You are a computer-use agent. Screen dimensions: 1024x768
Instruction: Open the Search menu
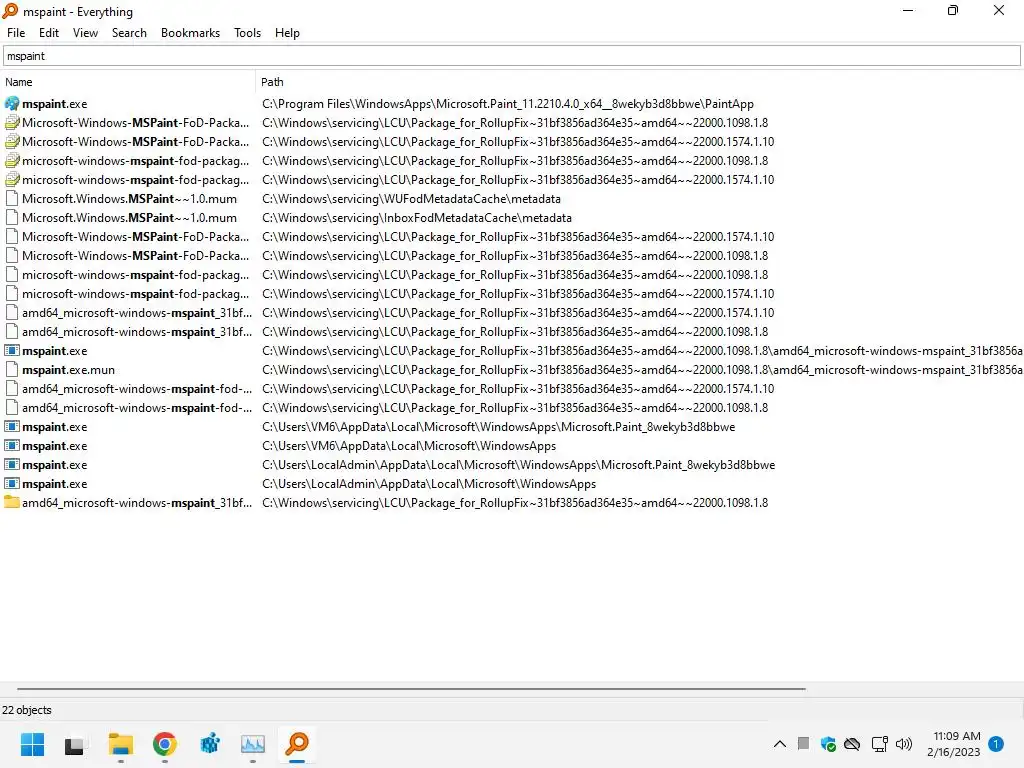129,33
